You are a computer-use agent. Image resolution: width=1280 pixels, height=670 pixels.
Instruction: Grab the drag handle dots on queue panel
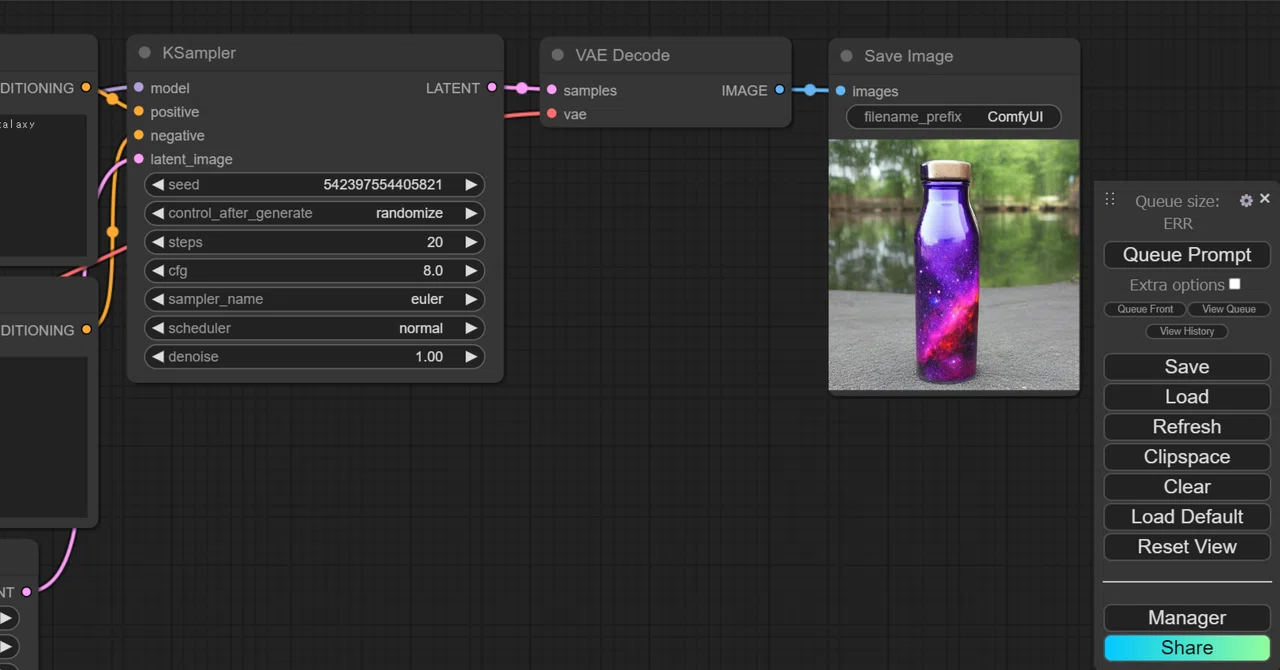tap(1110, 199)
